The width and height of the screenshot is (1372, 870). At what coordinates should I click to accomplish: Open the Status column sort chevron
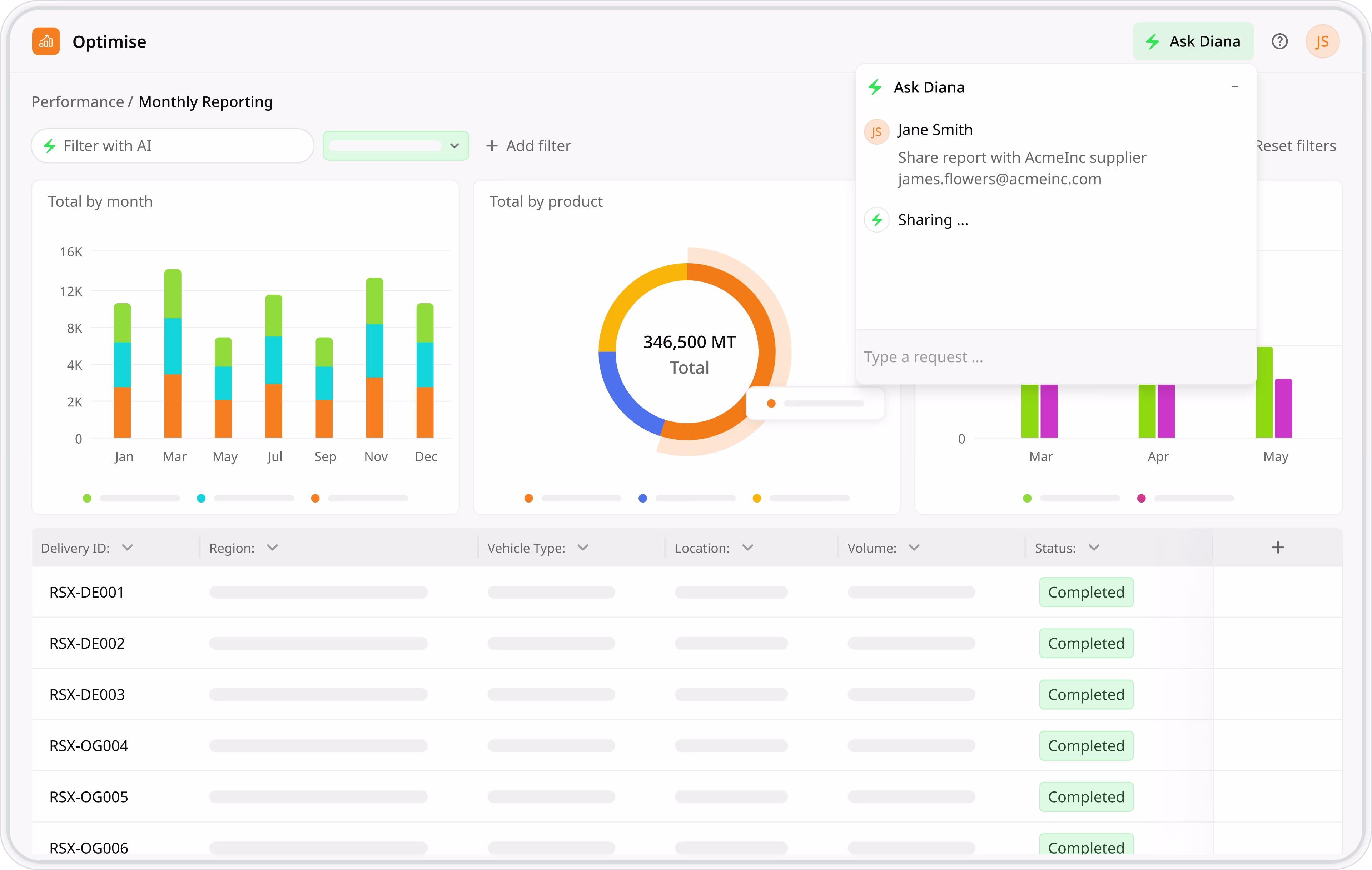point(1093,548)
